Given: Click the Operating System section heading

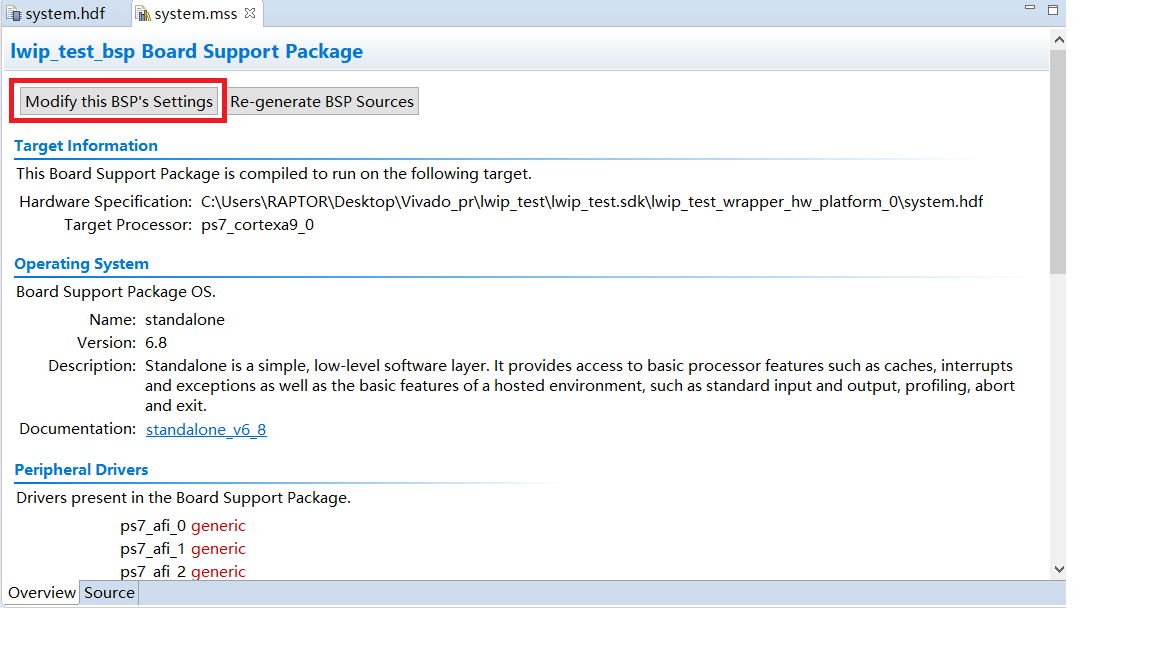Looking at the screenshot, I should (x=82, y=264).
